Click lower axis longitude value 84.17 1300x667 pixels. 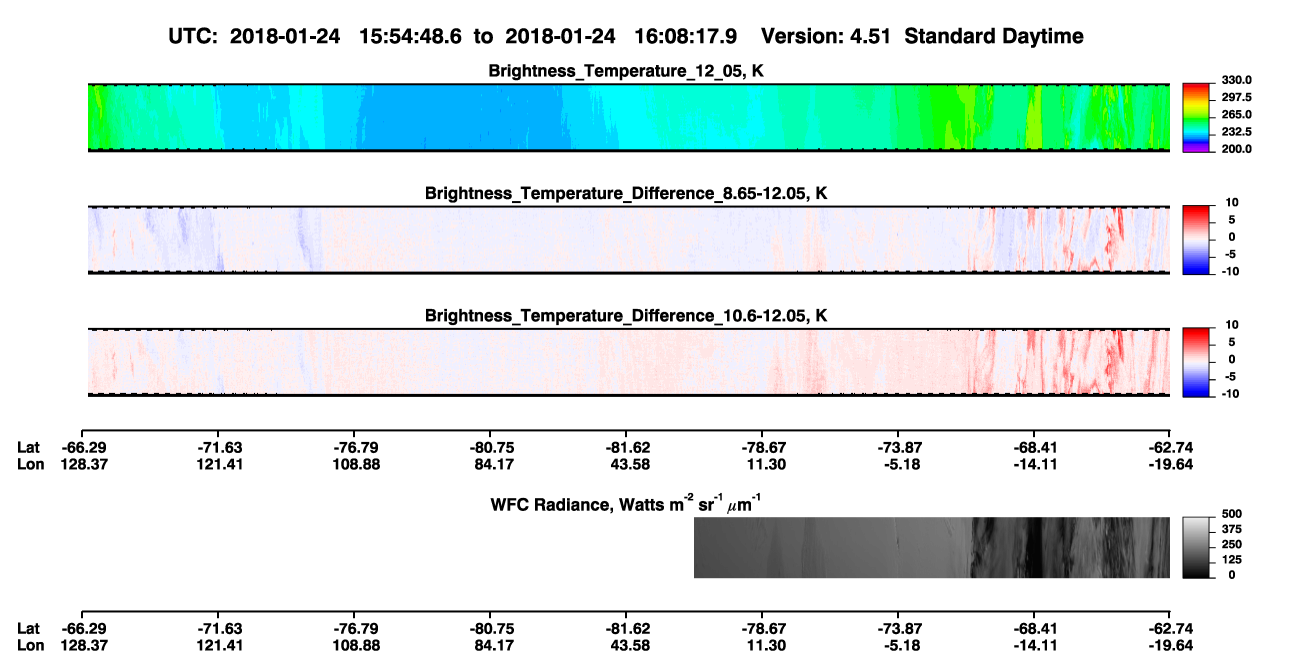point(490,646)
